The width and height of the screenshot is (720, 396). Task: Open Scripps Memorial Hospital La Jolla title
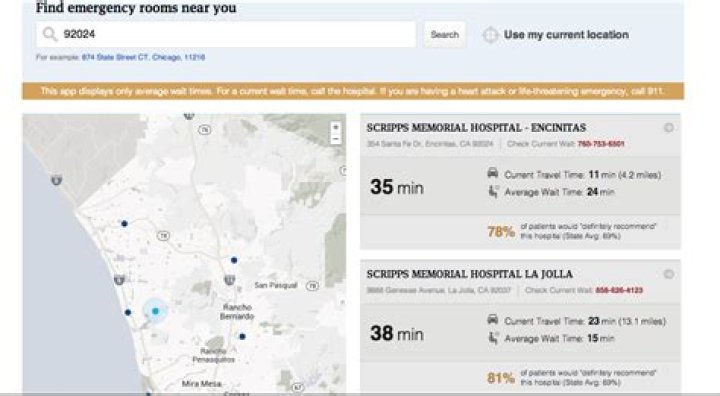469,274
